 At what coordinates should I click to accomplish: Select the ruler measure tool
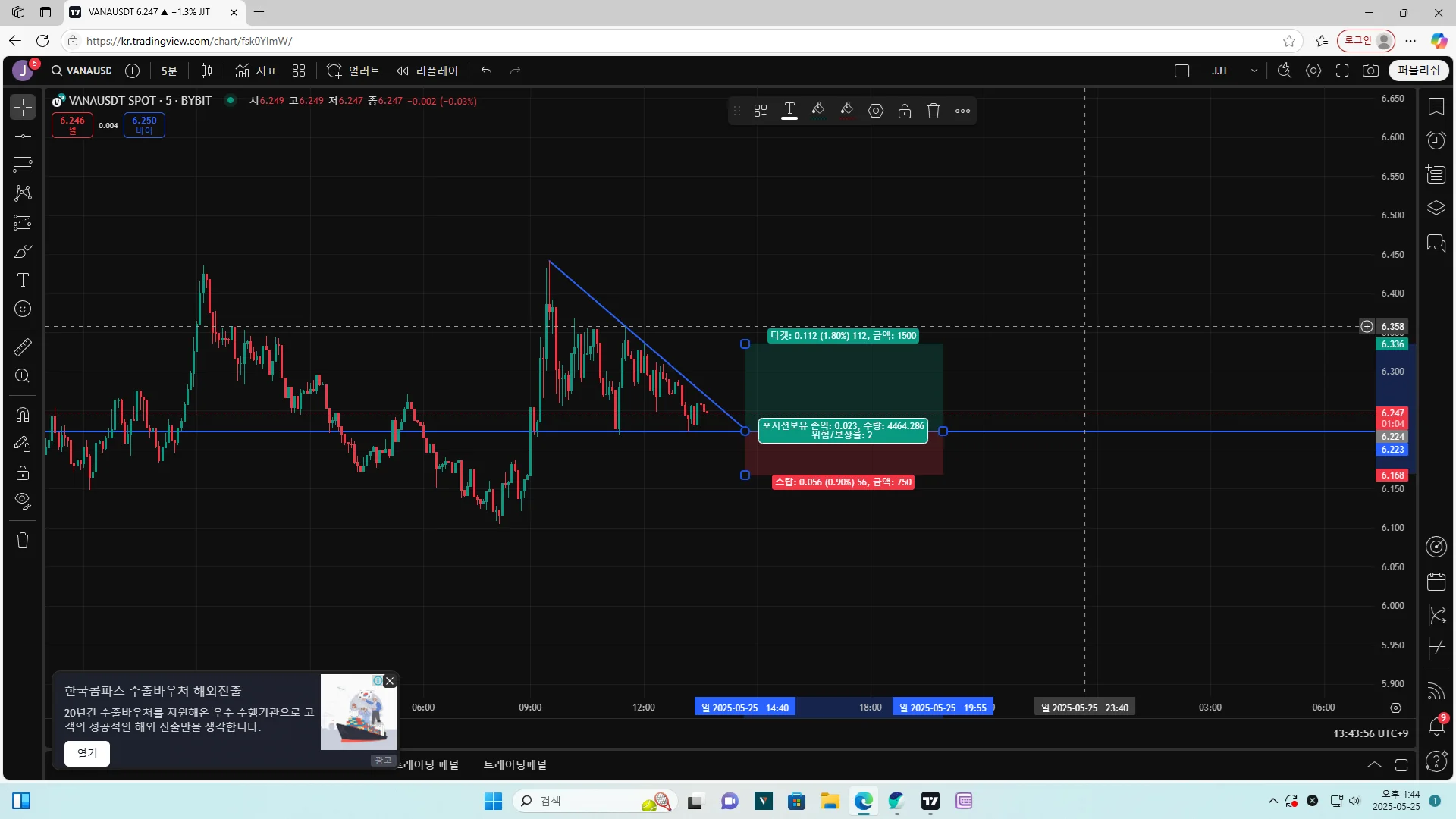coord(23,347)
